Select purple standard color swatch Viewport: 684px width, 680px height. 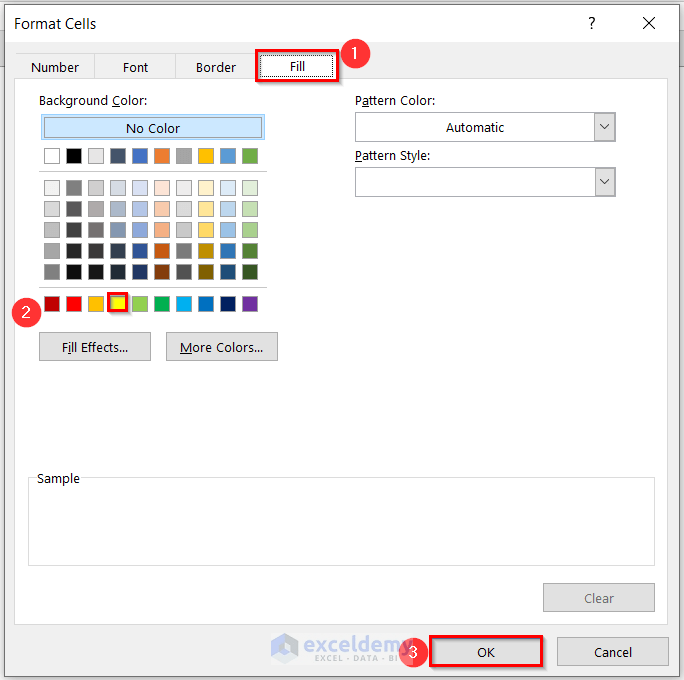coord(250,304)
